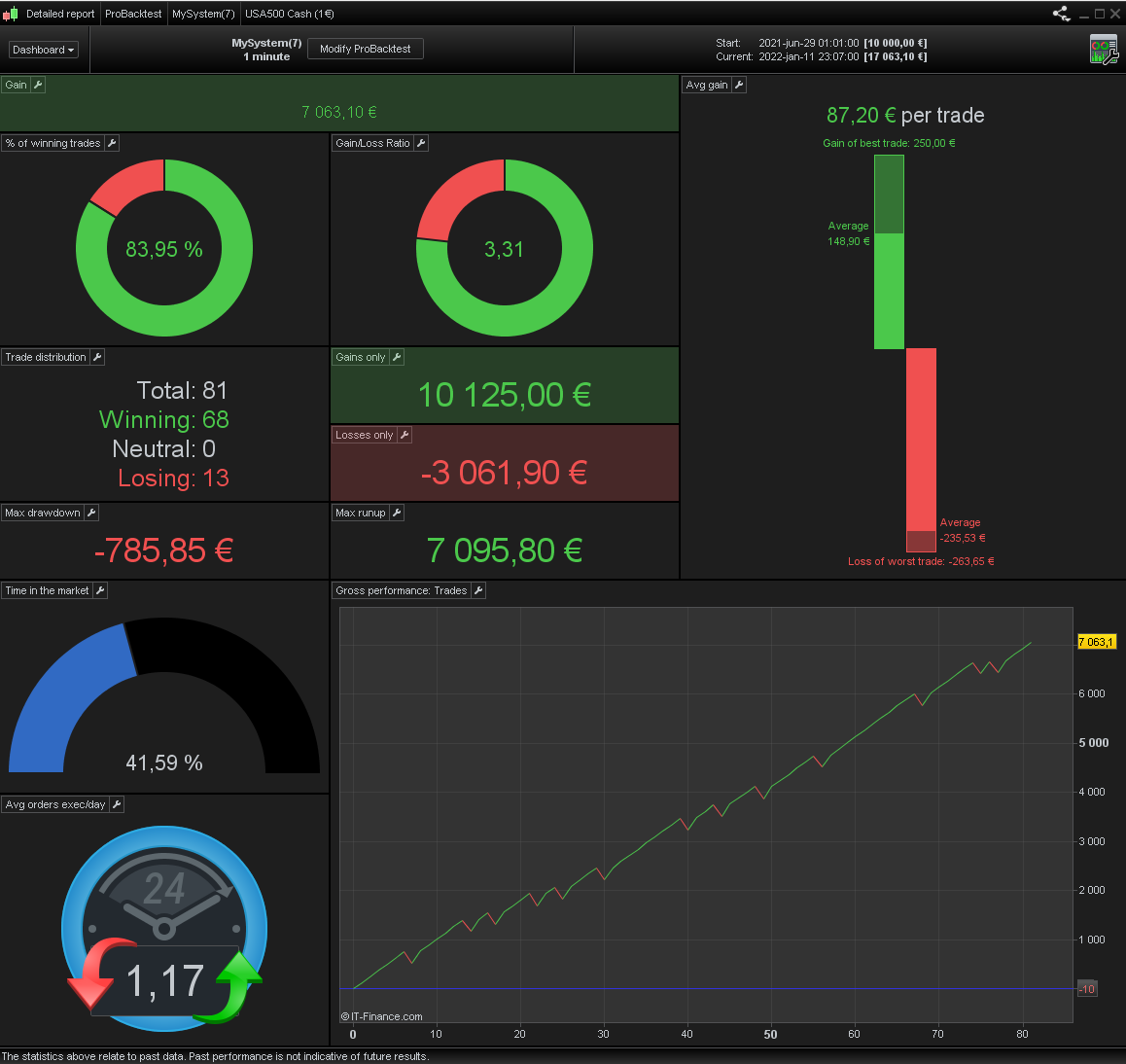This screenshot has height=1064, width=1126.
Task: Click the 83,95 % winning trades donut
Action: (x=164, y=248)
